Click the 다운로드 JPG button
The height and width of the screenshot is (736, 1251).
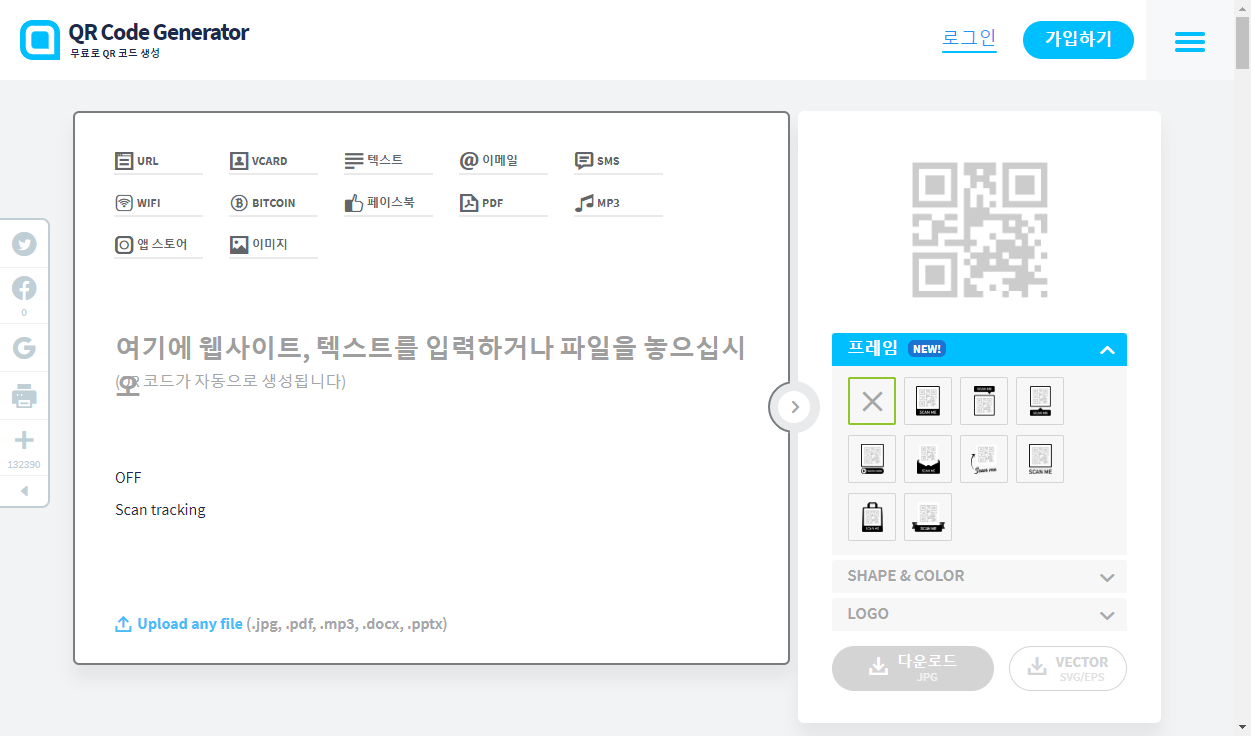coord(913,668)
